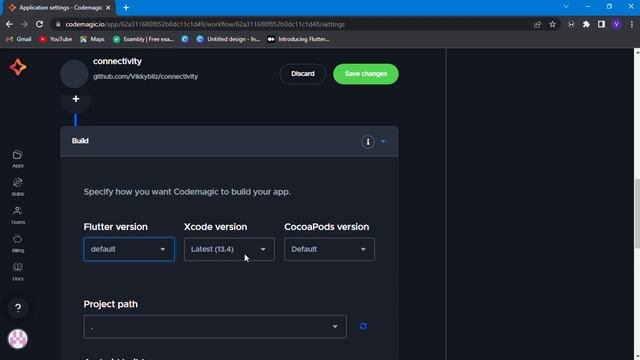Click the share page icon in address bar

coord(537,24)
